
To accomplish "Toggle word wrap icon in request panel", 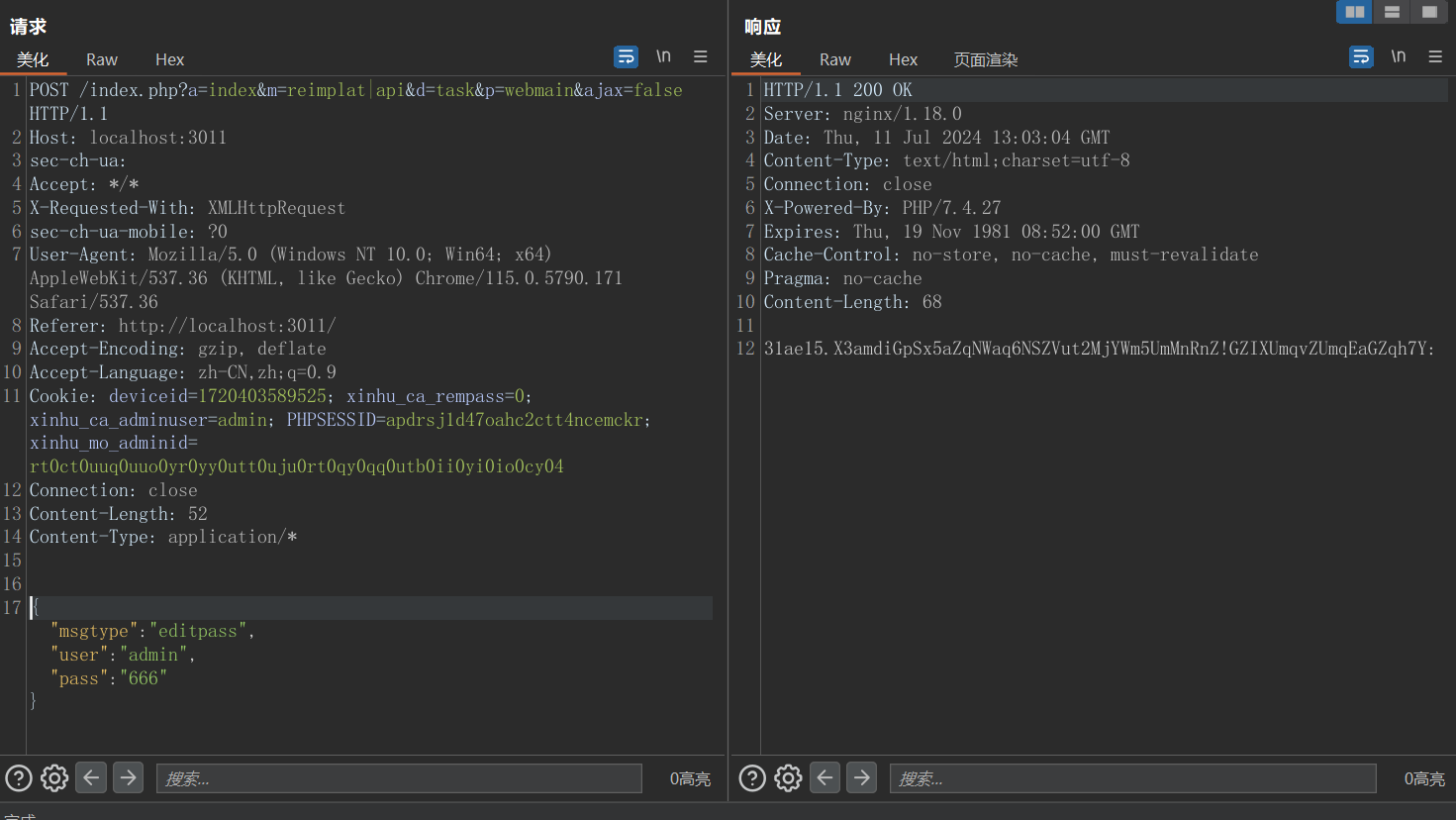I will click(x=626, y=57).
